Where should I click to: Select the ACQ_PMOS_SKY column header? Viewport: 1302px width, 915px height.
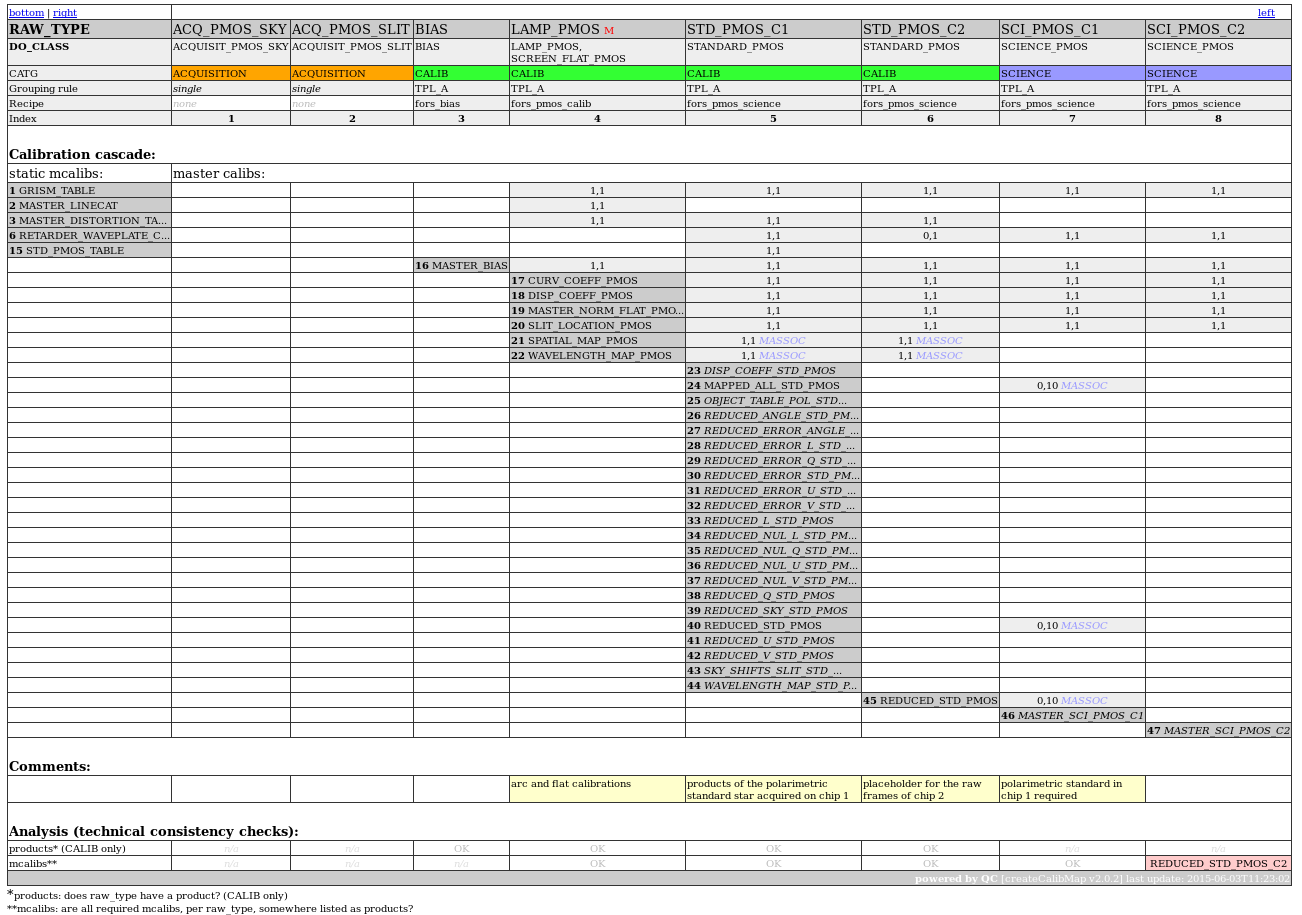click(230, 30)
